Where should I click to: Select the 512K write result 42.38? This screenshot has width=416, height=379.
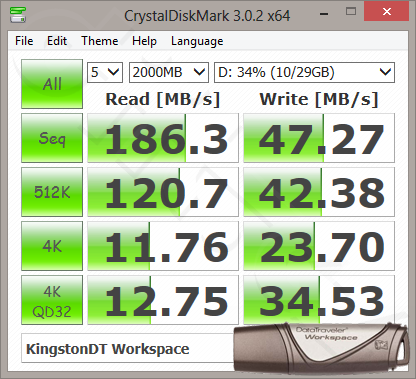319,192
